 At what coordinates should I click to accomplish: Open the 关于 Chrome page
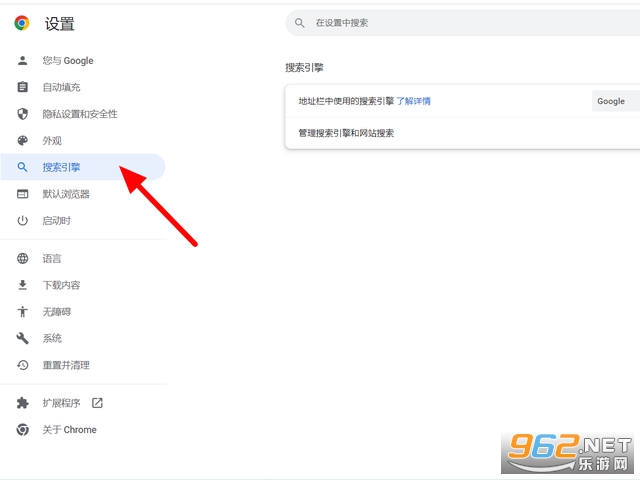[x=69, y=430]
